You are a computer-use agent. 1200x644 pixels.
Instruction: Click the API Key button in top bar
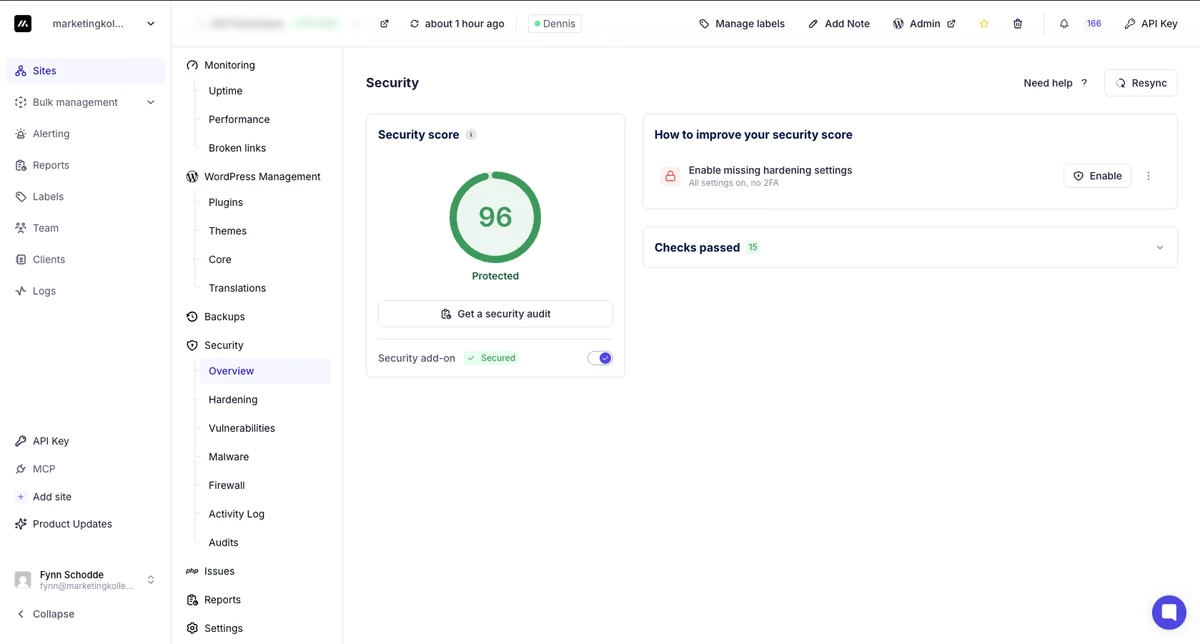pos(1151,24)
